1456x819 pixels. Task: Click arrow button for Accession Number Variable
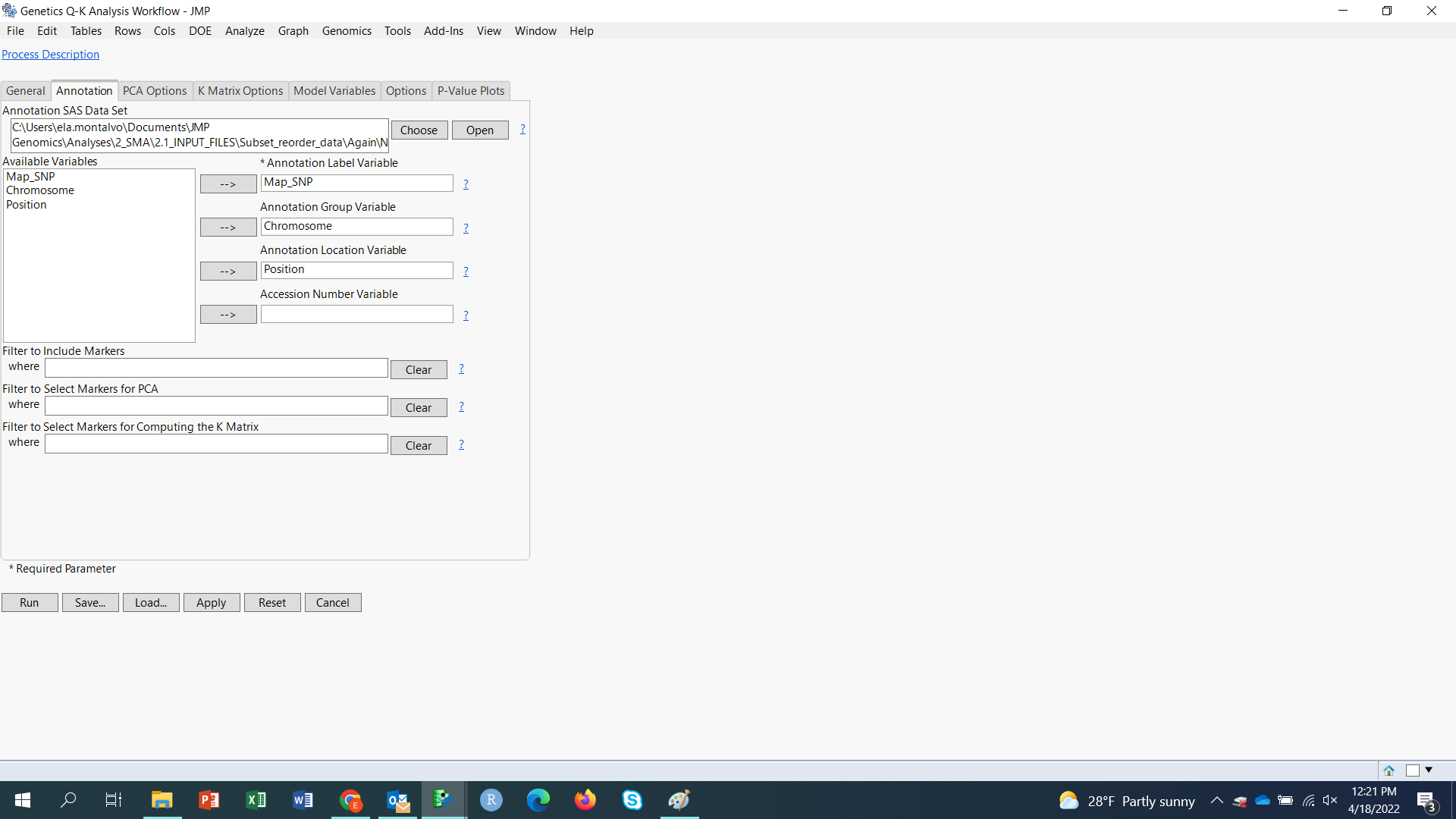[228, 315]
